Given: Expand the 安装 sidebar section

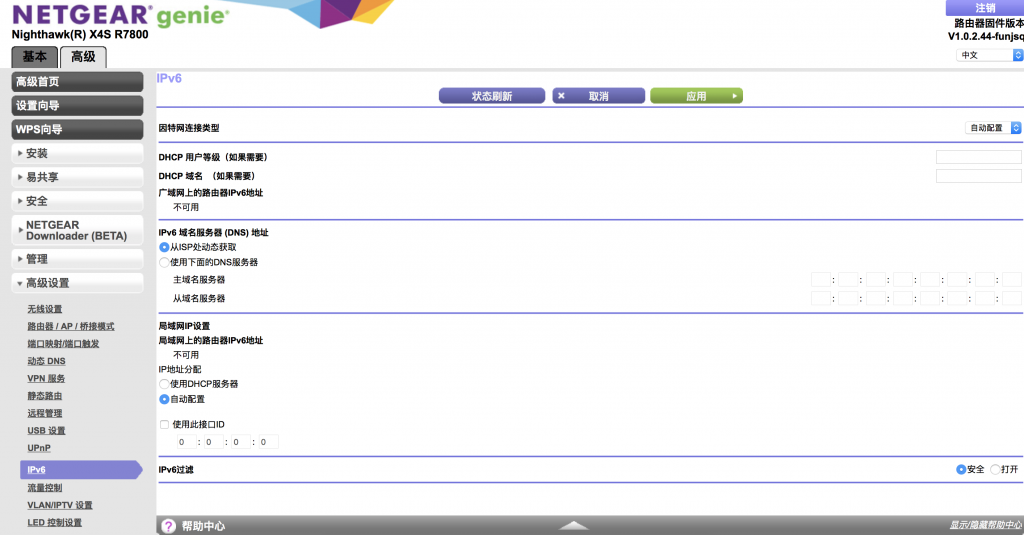Looking at the screenshot, I should pos(78,153).
